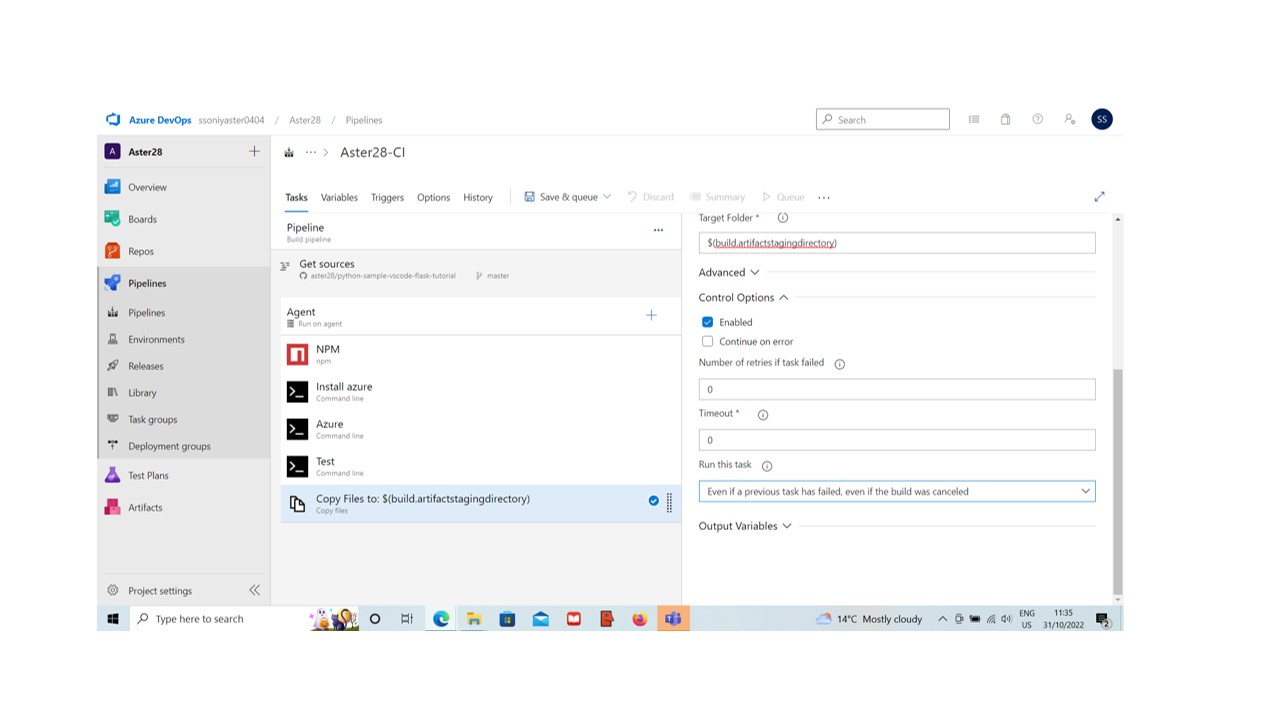Open the Save & queue dropdown arrow
Image resolution: width=1280 pixels, height=720 pixels.
[x=607, y=197]
